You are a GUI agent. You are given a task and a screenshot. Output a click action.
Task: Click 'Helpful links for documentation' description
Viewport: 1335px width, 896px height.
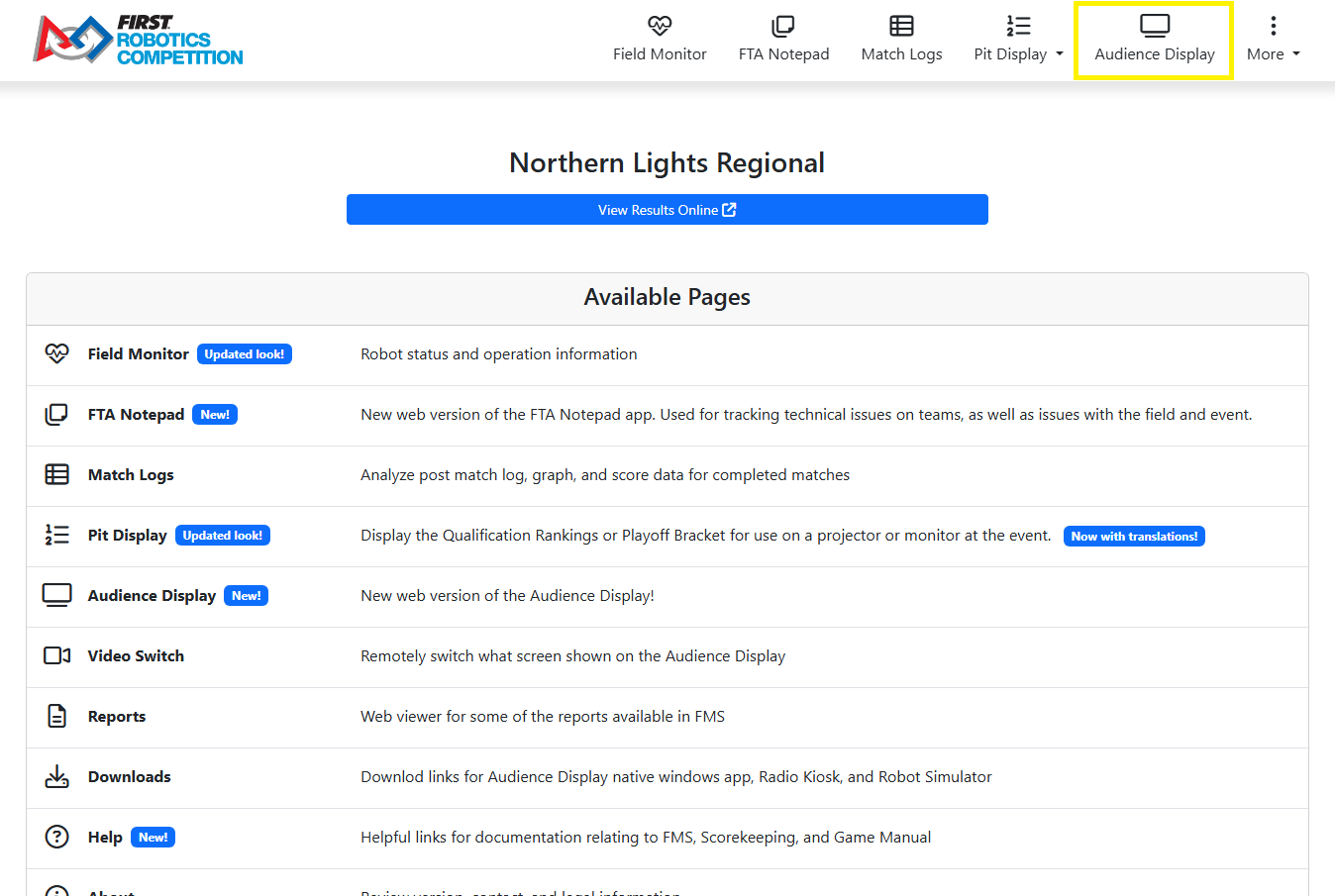pos(646,838)
